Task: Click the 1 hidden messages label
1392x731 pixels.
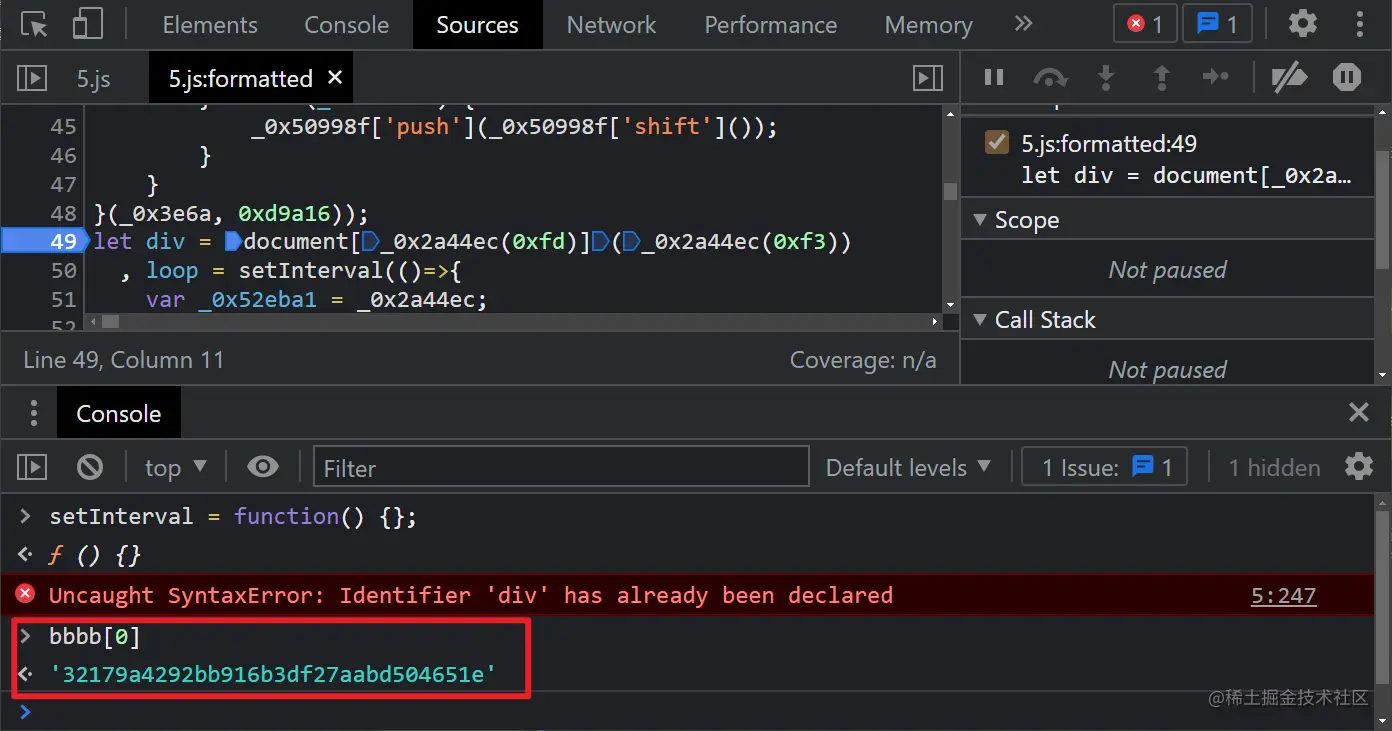Action: coord(1274,468)
